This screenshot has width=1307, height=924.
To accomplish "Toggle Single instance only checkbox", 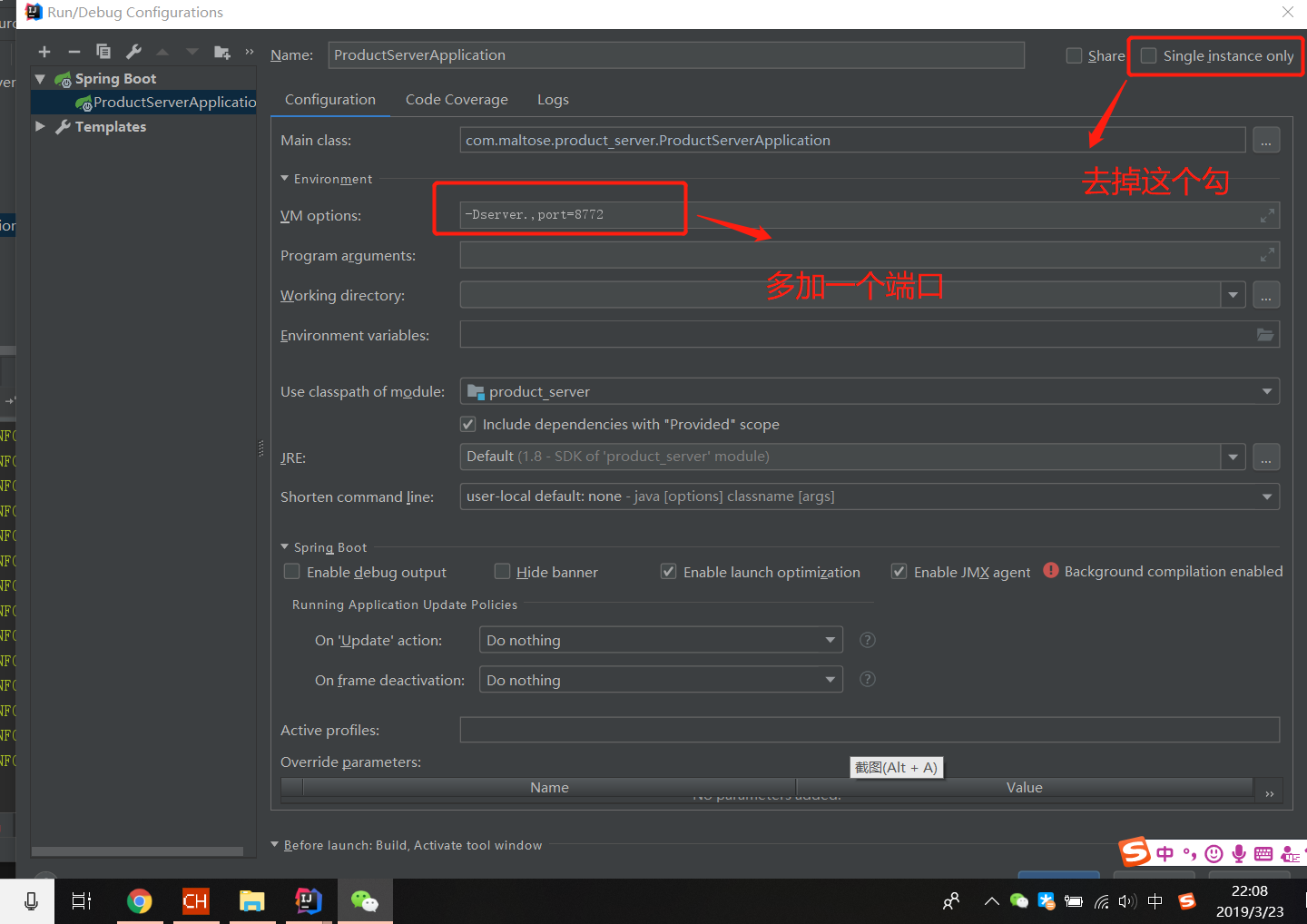I will point(1148,55).
